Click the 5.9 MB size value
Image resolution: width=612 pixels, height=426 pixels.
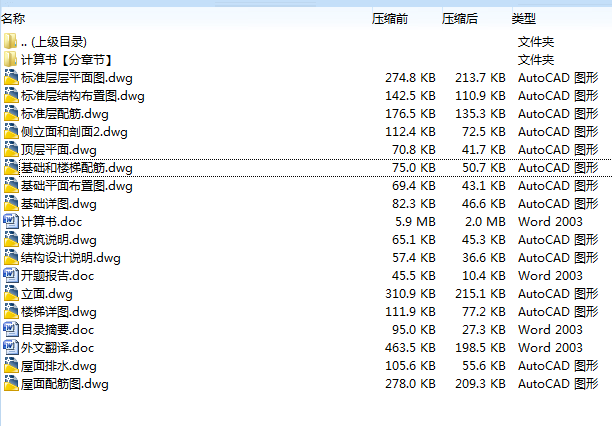(x=415, y=221)
